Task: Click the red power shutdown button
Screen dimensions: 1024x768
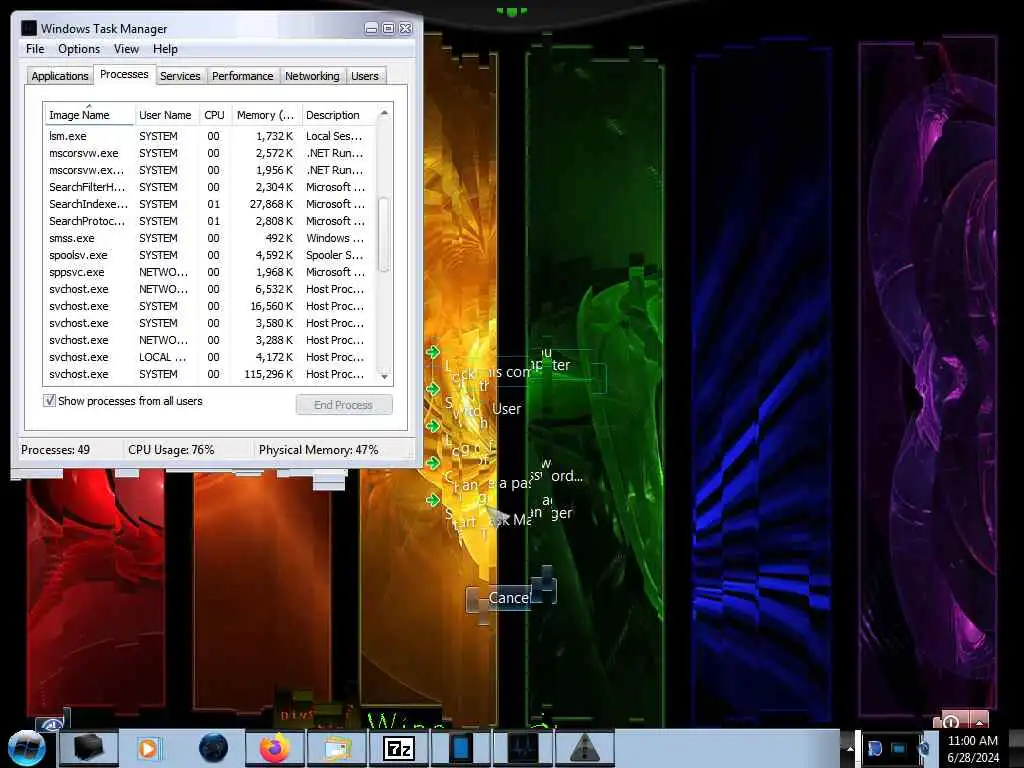Action: (952, 721)
